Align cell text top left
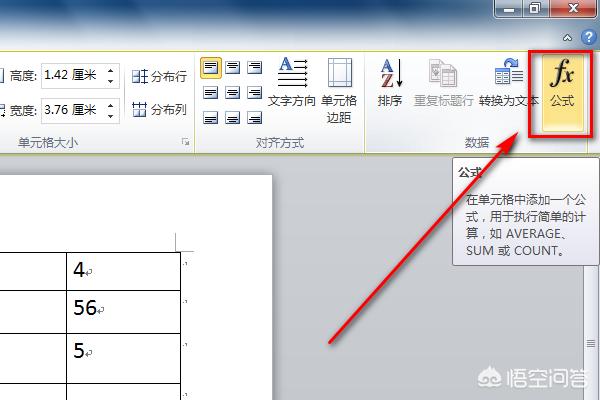 (x=210, y=68)
